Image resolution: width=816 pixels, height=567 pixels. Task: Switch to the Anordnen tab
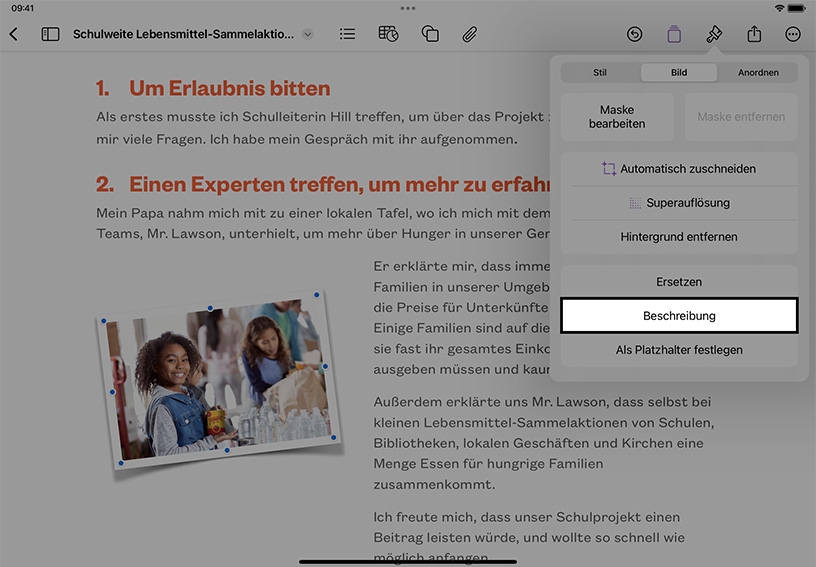point(758,72)
